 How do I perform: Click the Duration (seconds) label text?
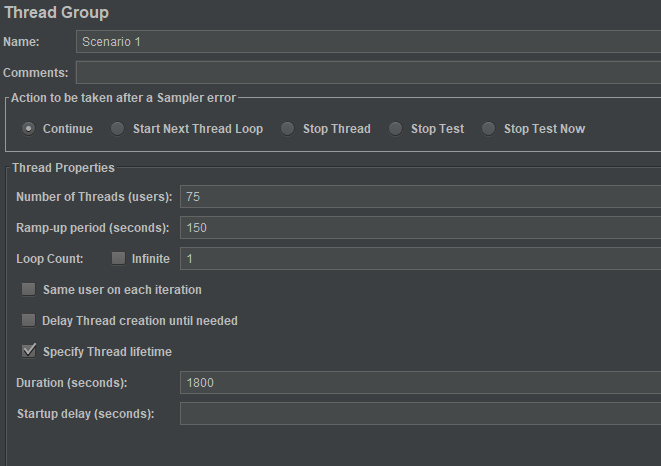pos(72,382)
